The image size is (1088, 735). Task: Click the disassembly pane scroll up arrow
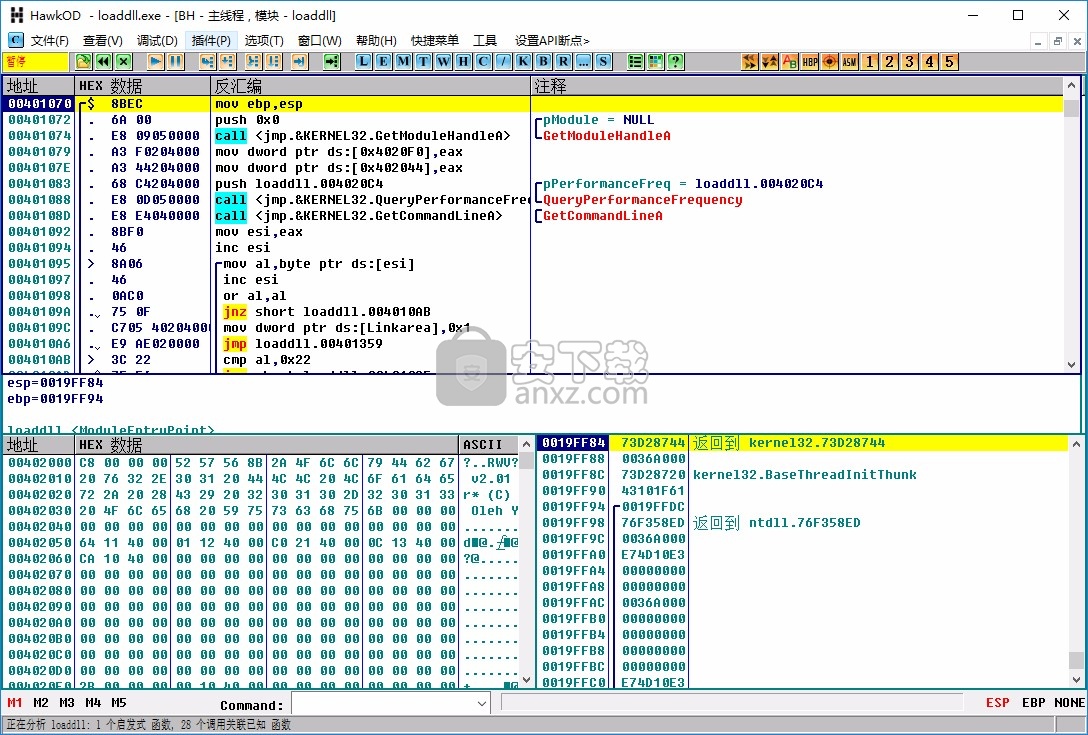coord(1071,85)
